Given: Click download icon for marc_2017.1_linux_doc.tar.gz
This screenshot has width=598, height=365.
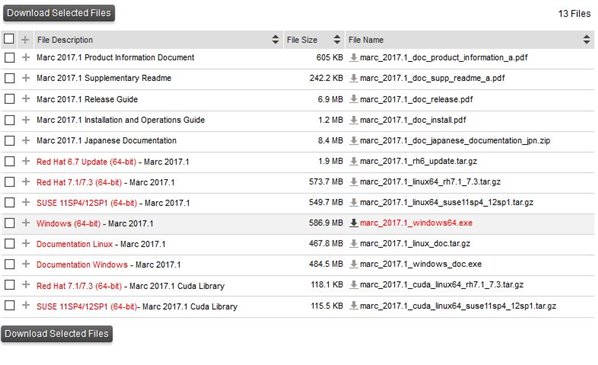Looking at the screenshot, I should pos(354,244).
